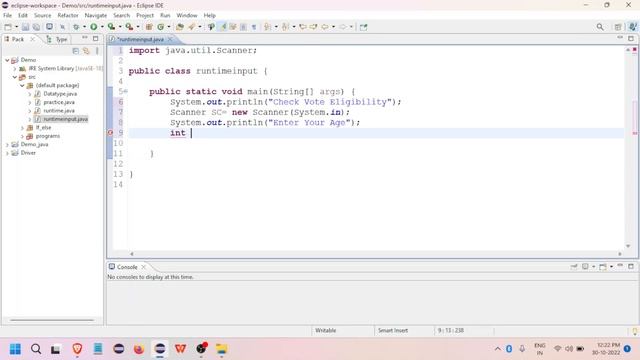
Task: Select practice.java in Package Explorer
Action: click(59, 102)
